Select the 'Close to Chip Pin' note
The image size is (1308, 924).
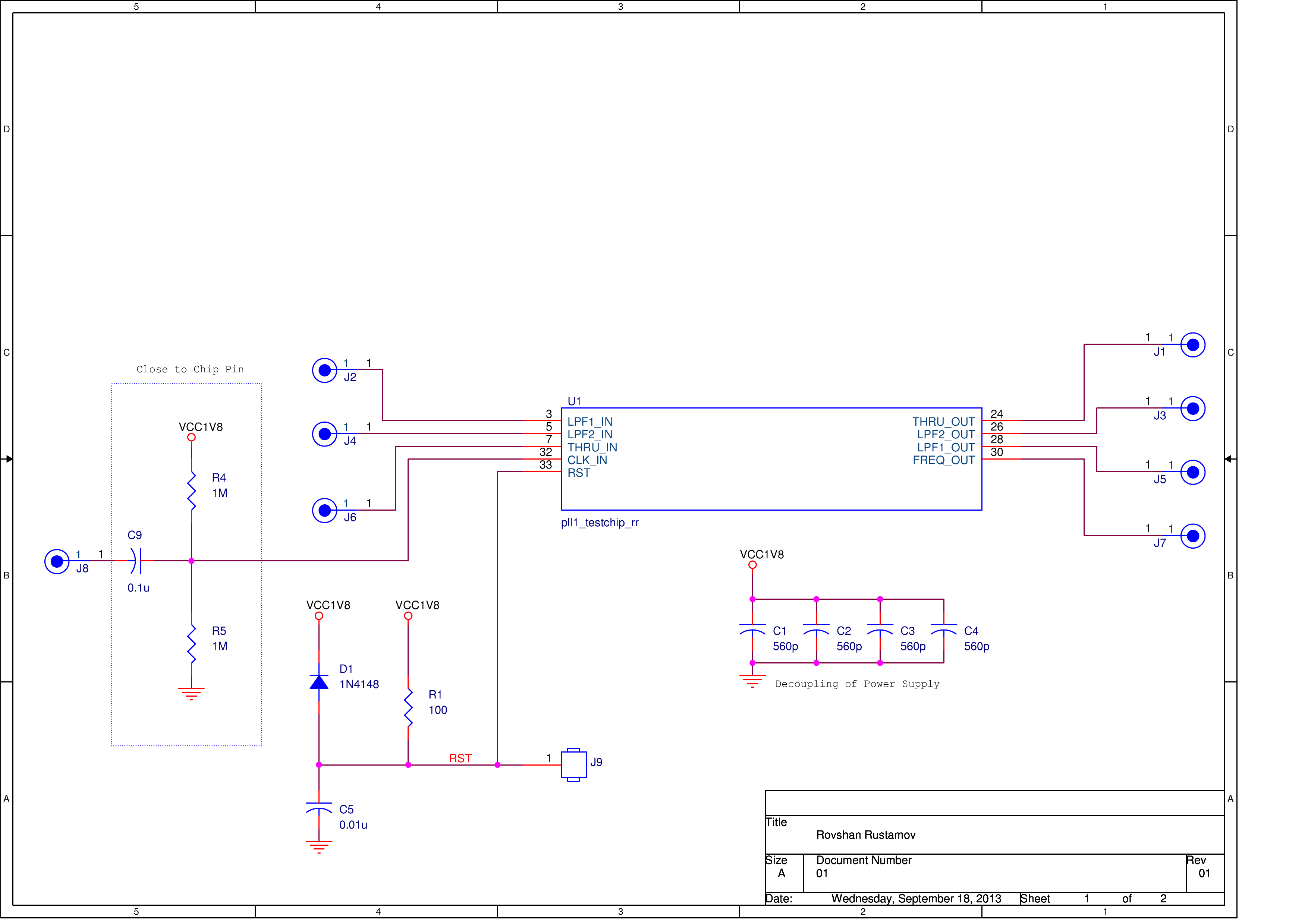(x=190, y=369)
